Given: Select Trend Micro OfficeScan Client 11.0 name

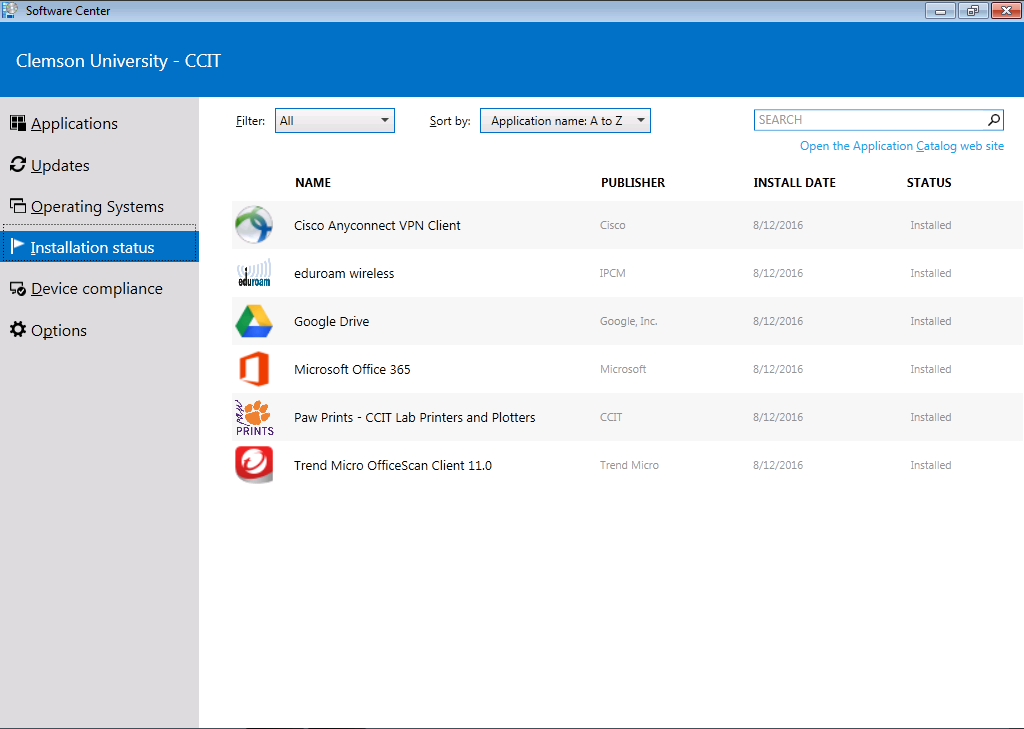Looking at the screenshot, I should [392, 465].
